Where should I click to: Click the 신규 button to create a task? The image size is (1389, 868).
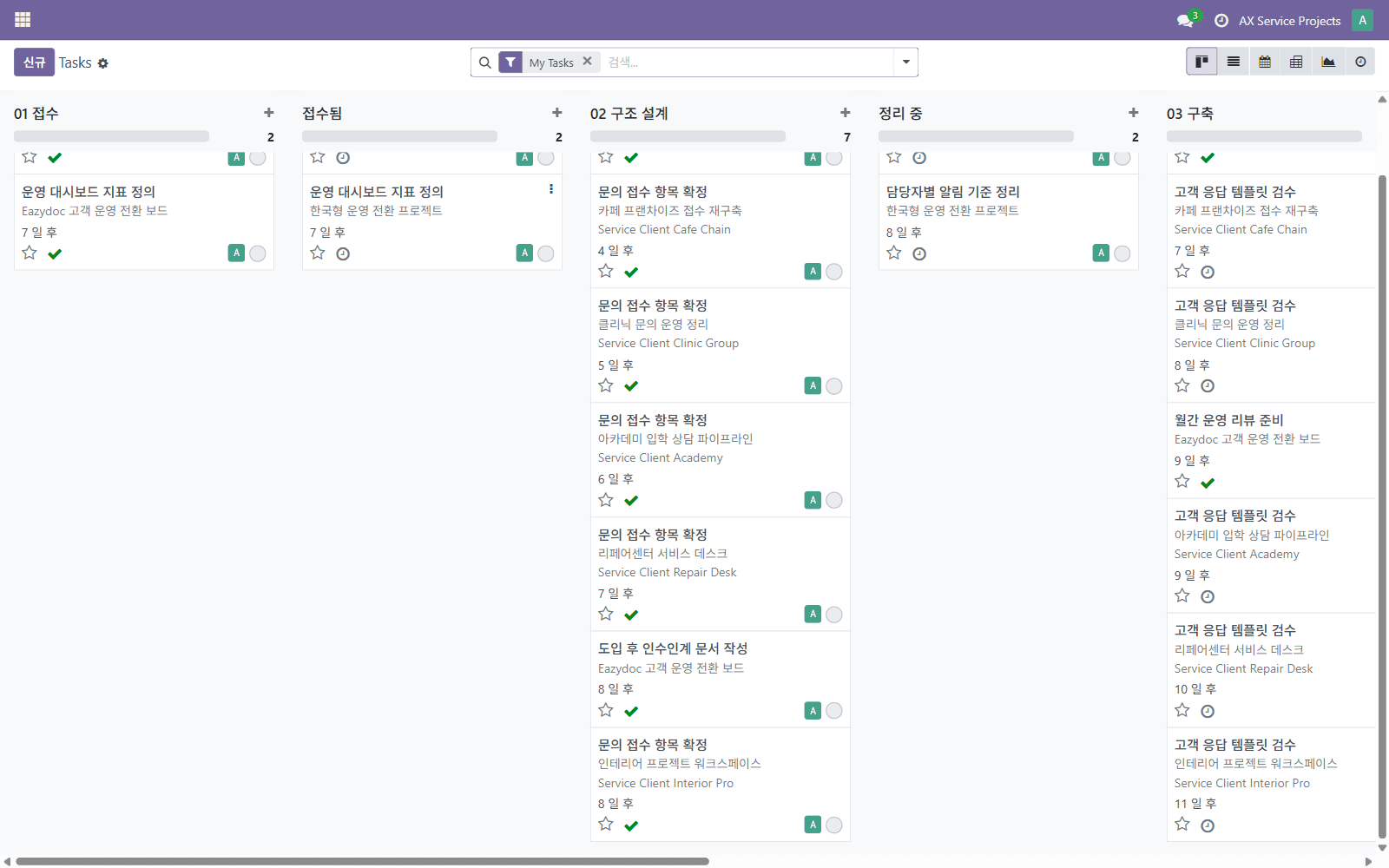pos(34,62)
